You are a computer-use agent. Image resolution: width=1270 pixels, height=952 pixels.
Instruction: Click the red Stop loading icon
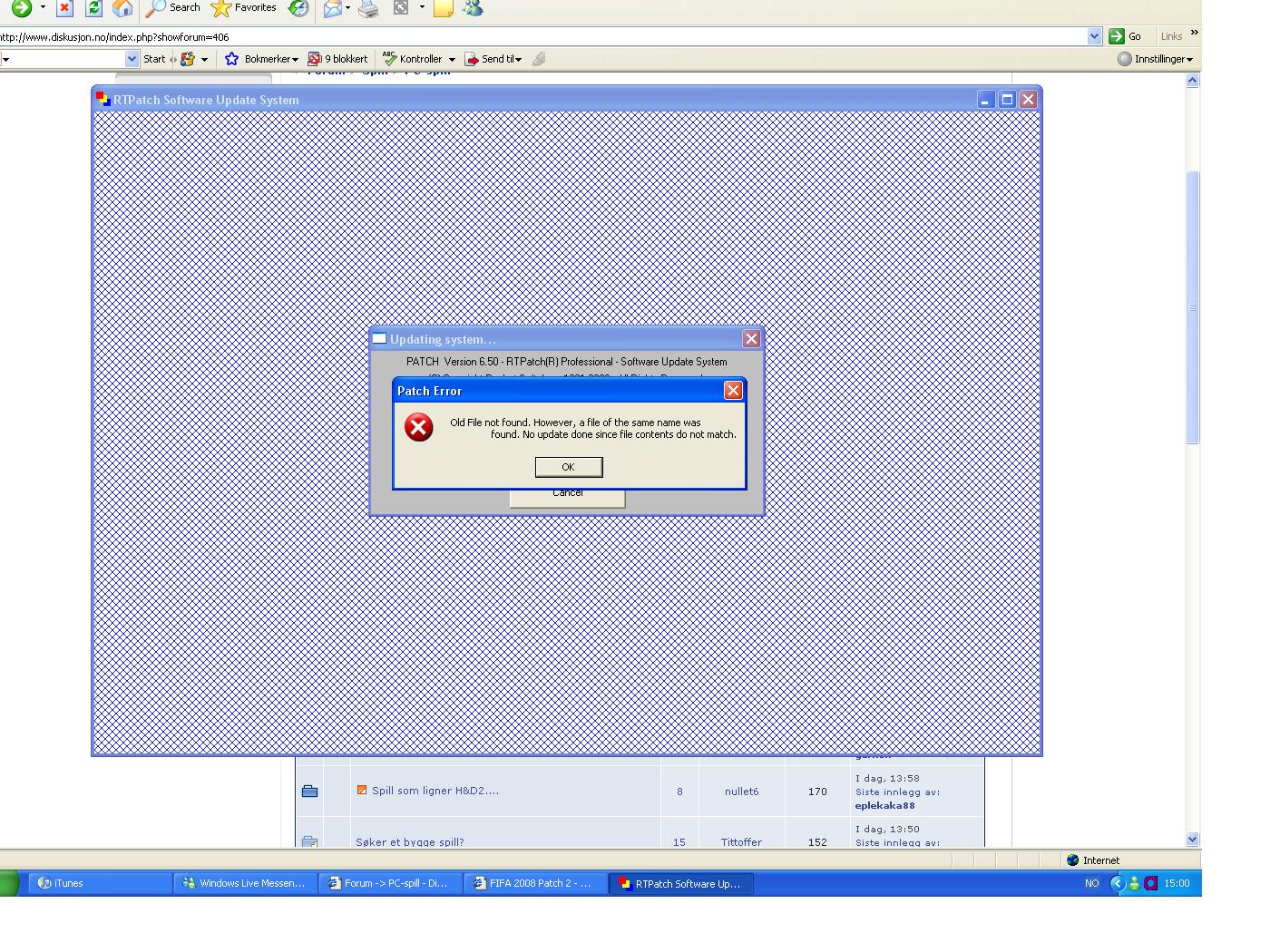[64, 8]
